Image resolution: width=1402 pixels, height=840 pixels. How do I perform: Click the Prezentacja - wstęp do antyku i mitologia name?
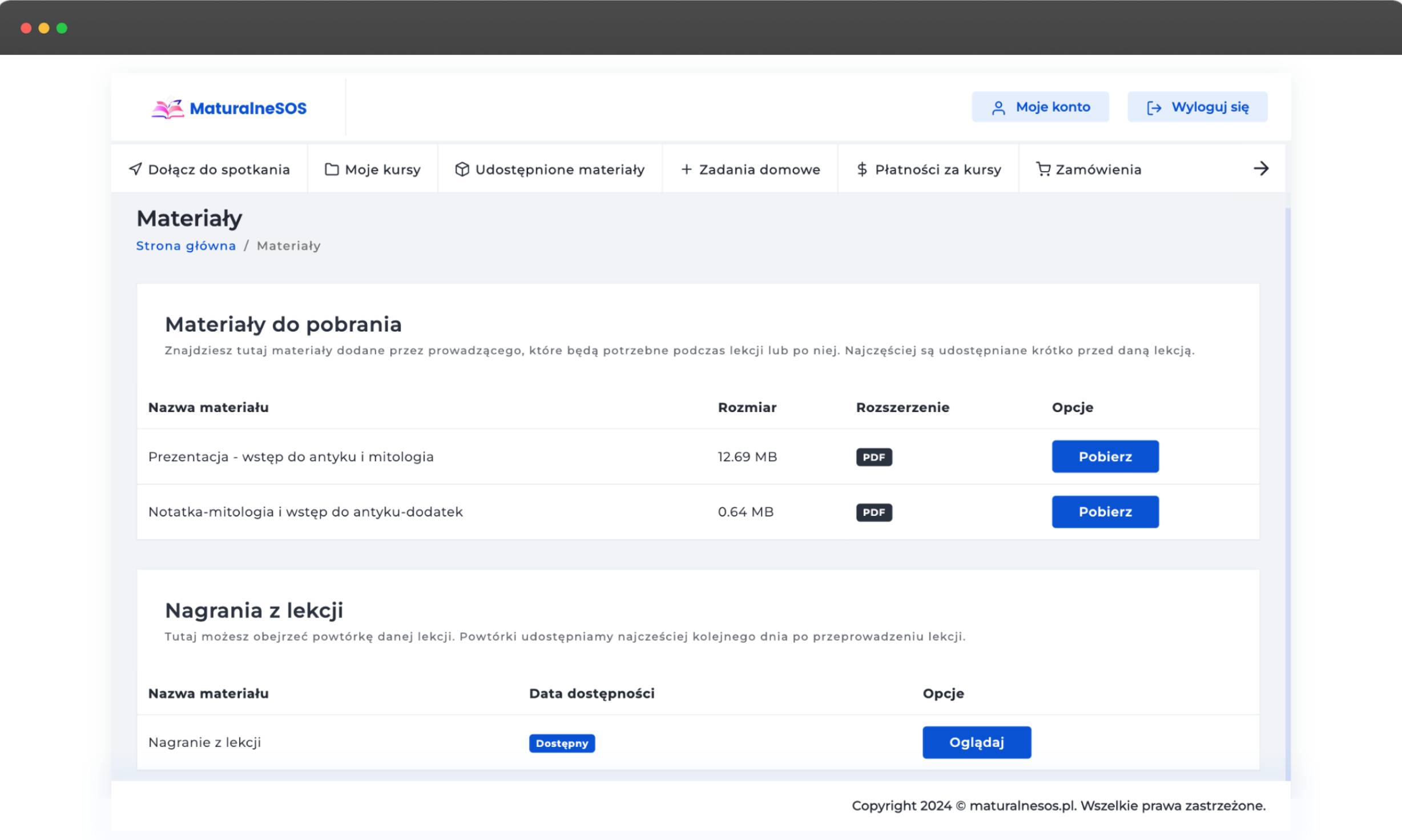[x=291, y=457]
